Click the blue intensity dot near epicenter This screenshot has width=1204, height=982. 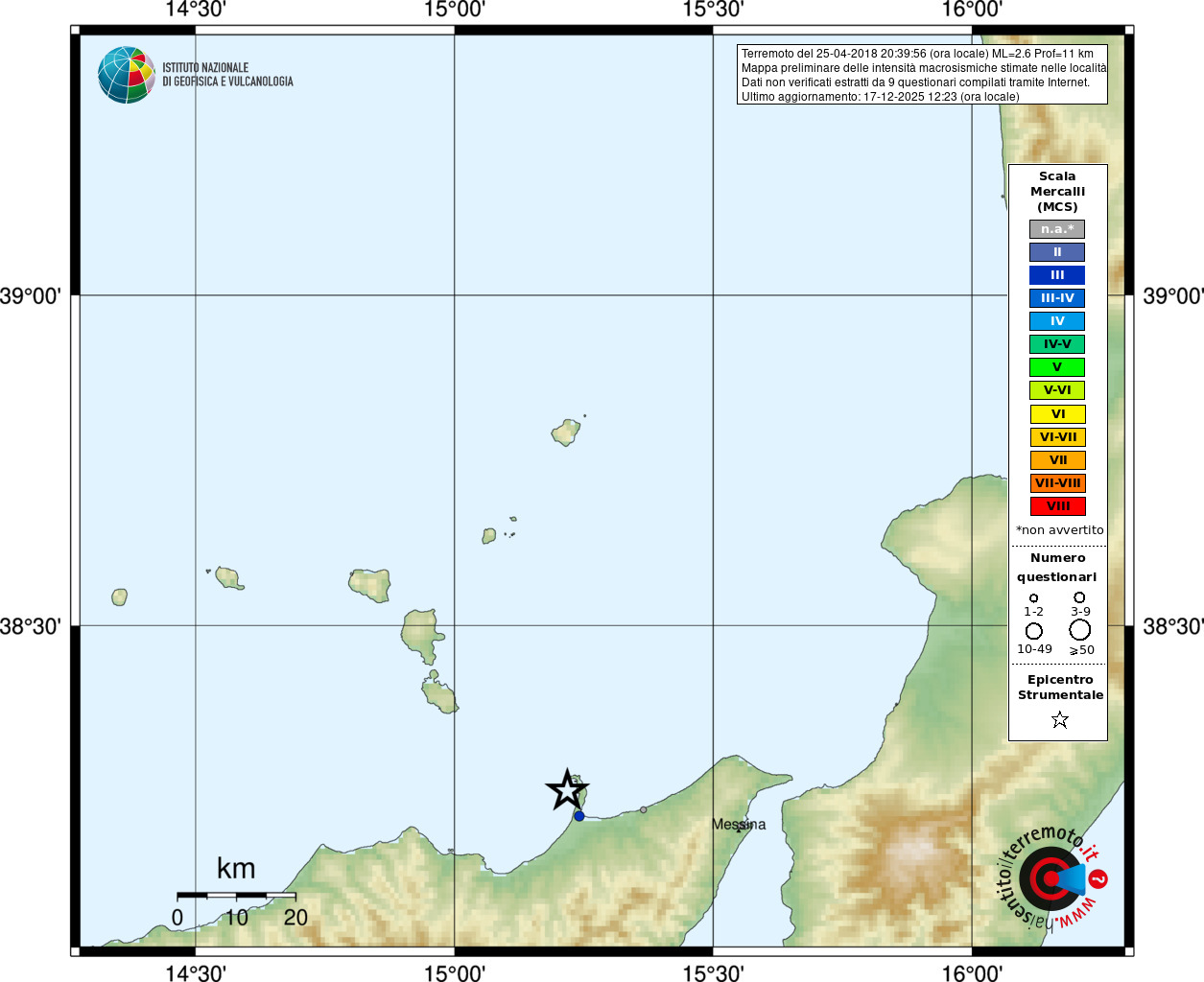tap(578, 816)
